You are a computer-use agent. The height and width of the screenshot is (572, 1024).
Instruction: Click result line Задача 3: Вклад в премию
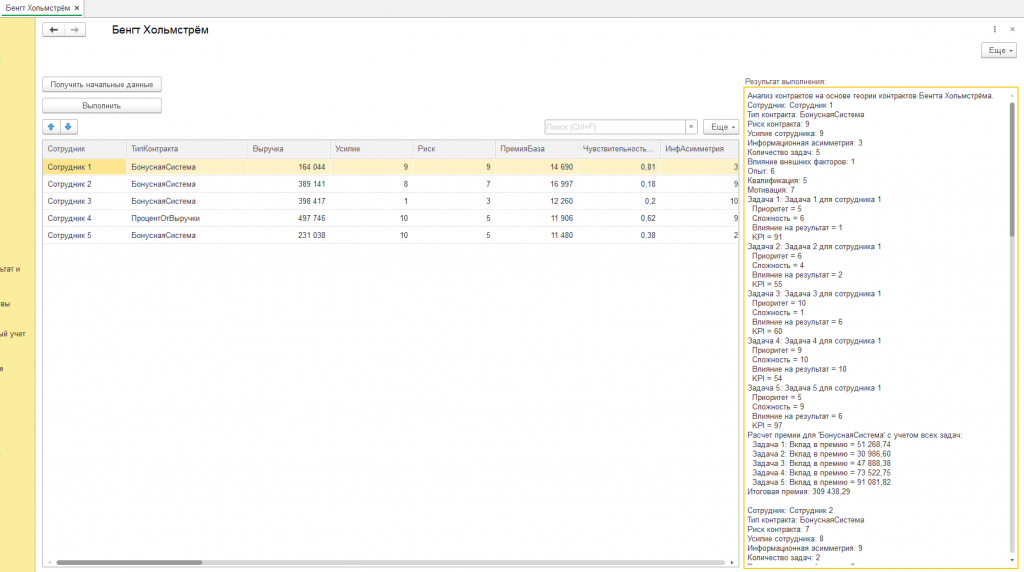pos(821,463)
